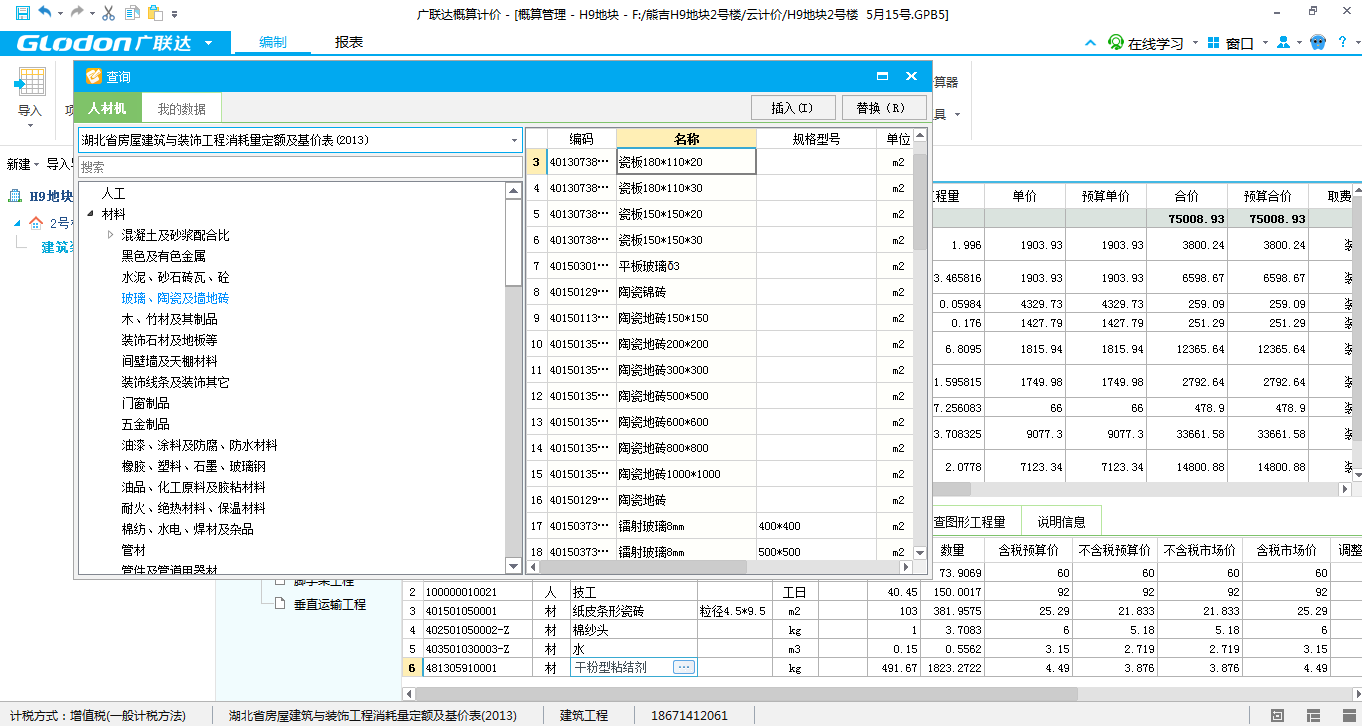Click the Cut scissors icon

[x=109, y=13]
